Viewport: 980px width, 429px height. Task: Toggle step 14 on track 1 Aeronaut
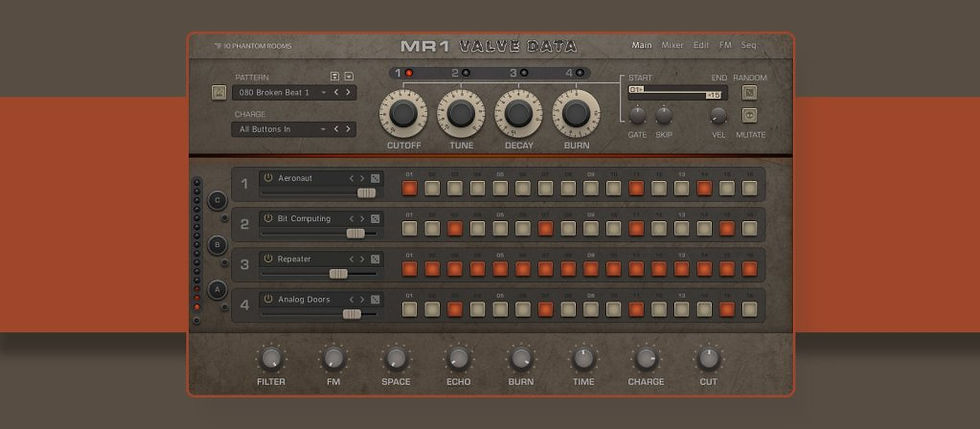(x=704, y=188)
